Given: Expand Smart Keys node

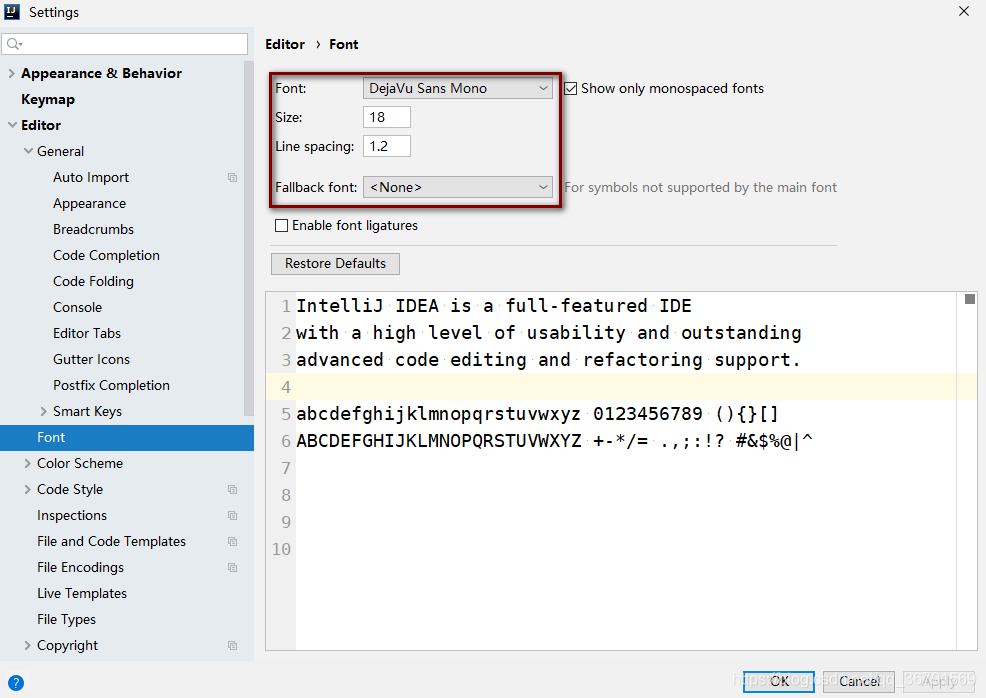Looking at the screenshot, I should [x=43, y=412].
